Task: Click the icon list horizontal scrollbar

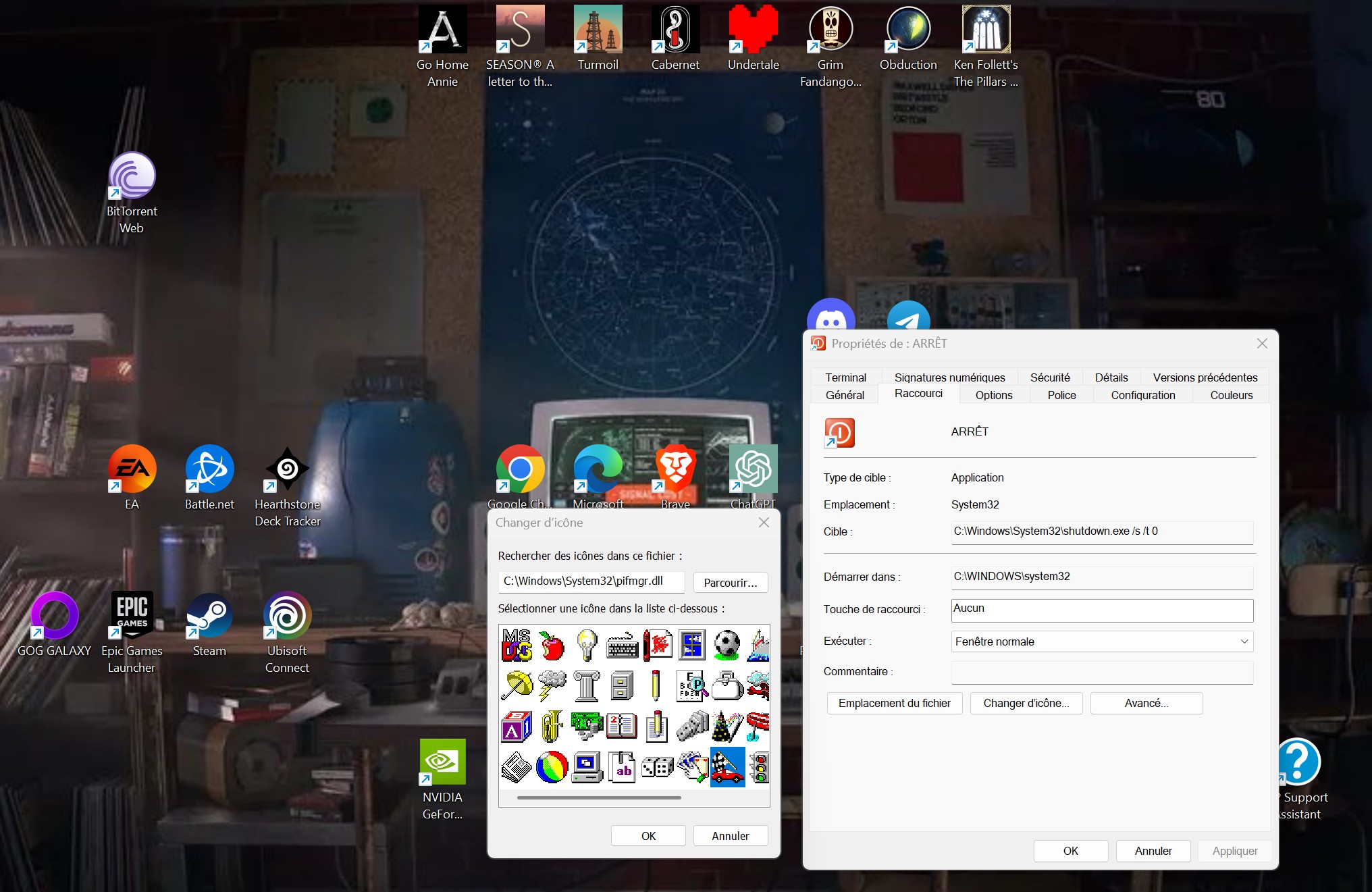Action: 599,797
